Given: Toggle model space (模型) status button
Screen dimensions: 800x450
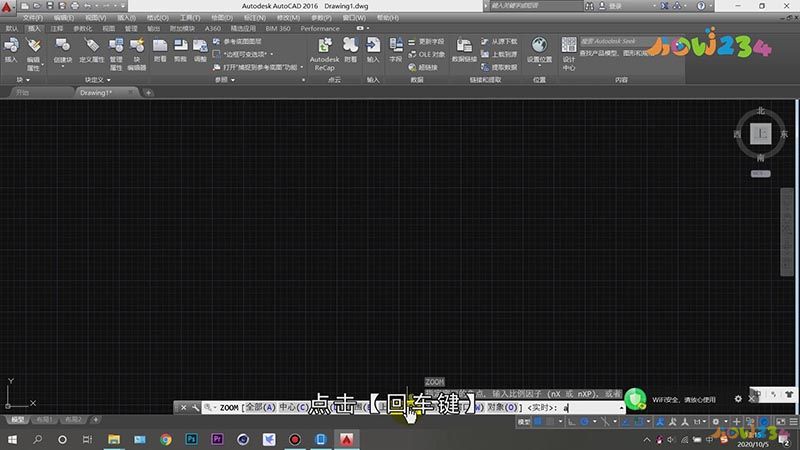Looking at the screenshot, I should click(524, 422).
